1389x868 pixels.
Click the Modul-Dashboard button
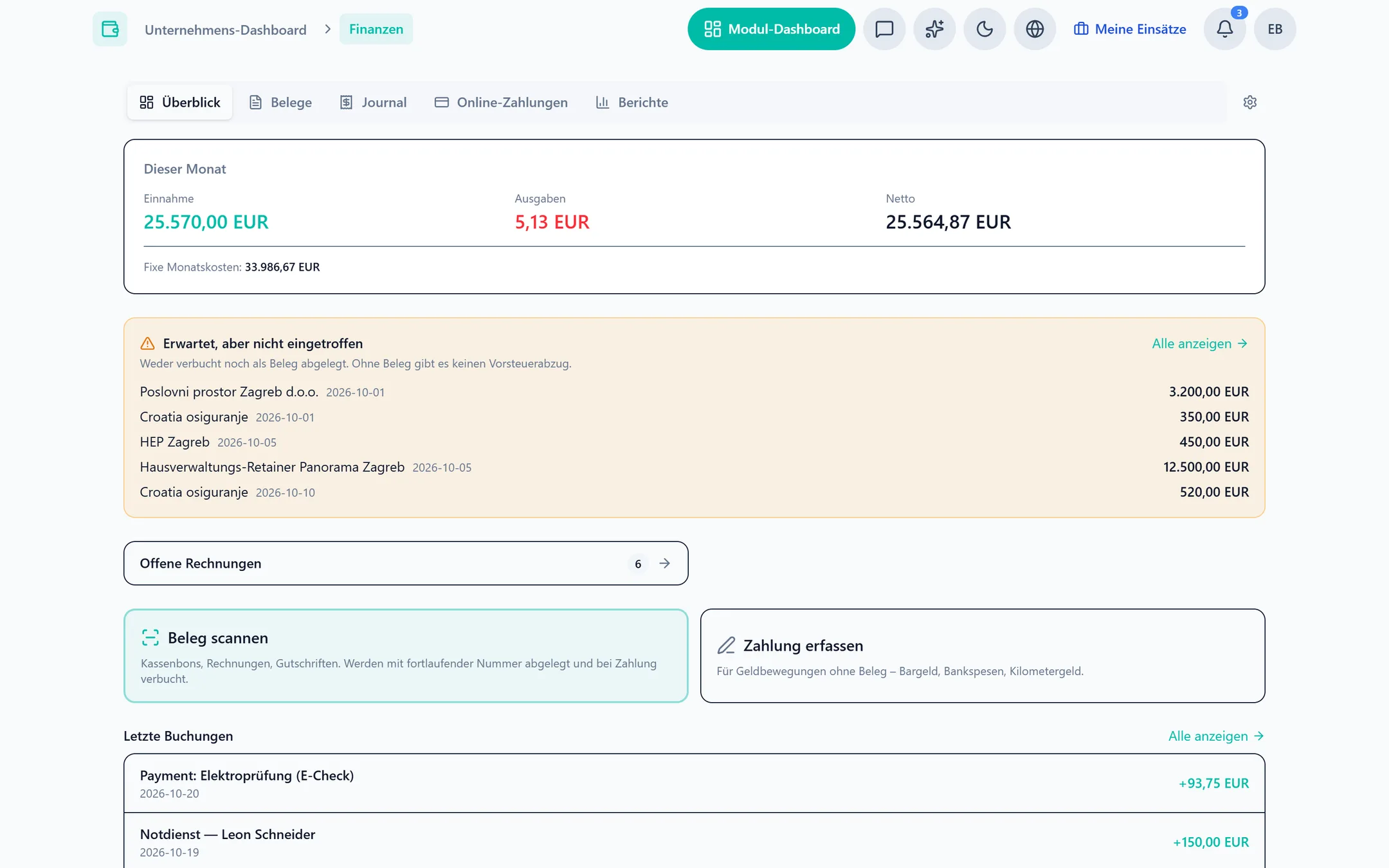(x=771, y=29)
